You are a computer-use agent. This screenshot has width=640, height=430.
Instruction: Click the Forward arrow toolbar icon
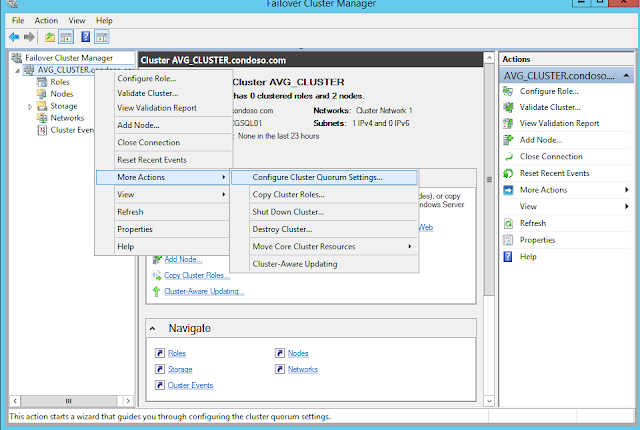click(x=29, y=37)
